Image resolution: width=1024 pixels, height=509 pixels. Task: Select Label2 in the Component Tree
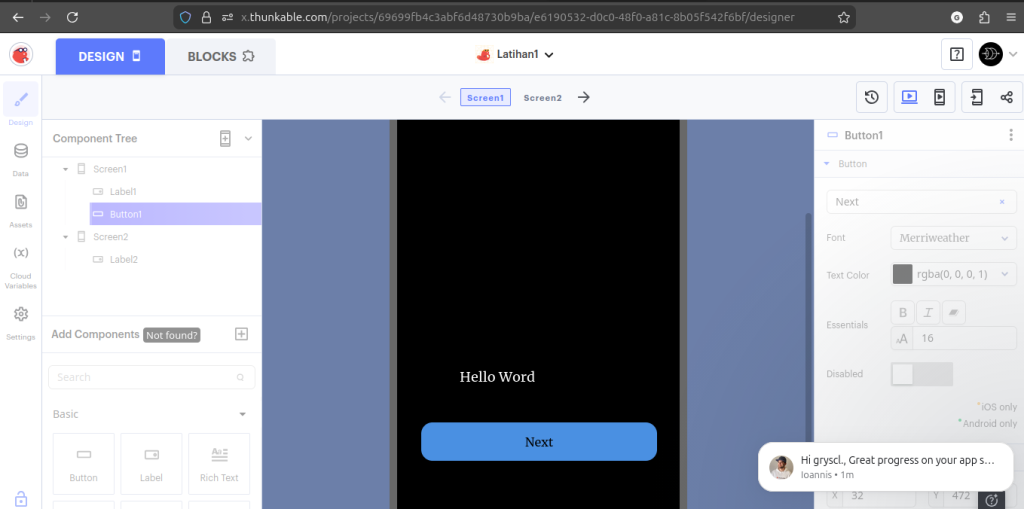pyautogui.click(x=123, y=259)
